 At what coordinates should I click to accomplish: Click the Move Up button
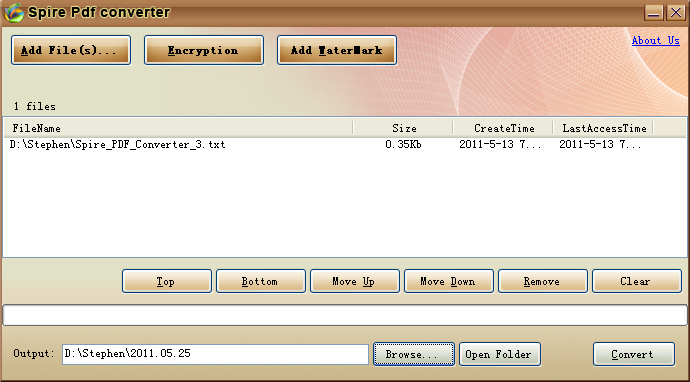coord(355,281)
